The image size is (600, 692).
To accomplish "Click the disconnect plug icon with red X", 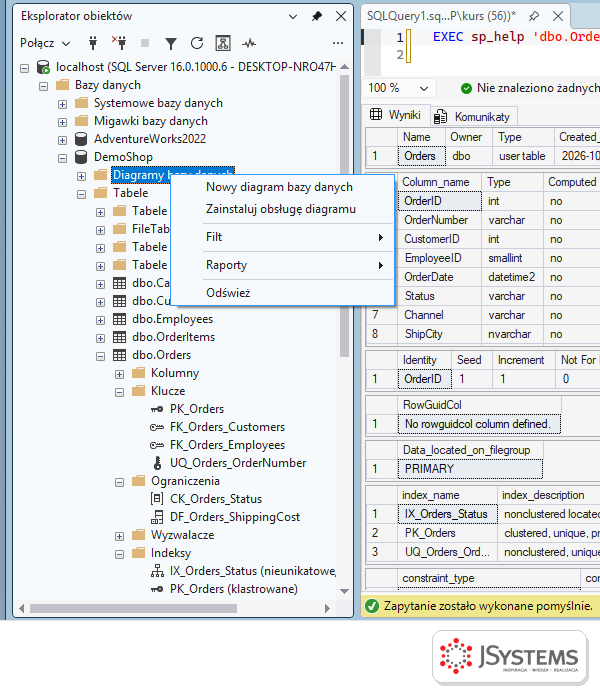I will 119,43.
